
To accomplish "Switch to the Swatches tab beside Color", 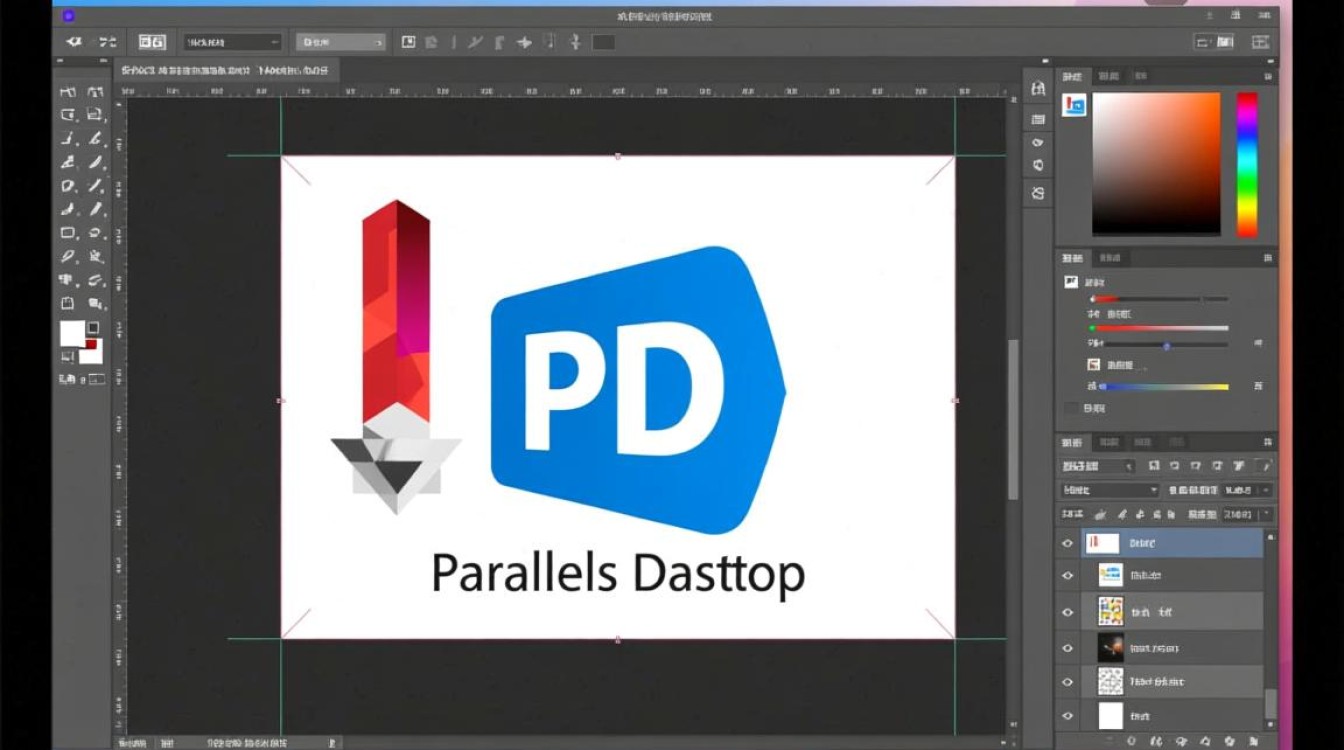I will pyautogui.click(x=1108, y=75).
